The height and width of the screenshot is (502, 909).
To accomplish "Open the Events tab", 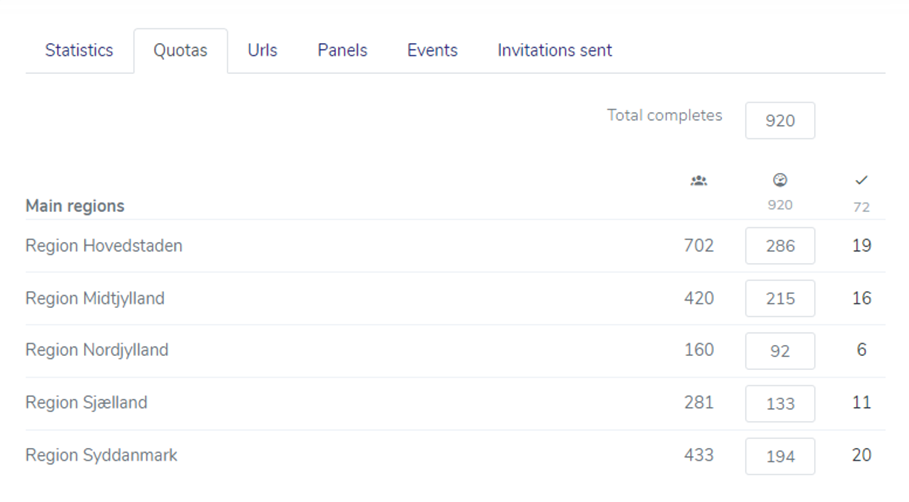I will pyautogui.click(x=432, y=50).
